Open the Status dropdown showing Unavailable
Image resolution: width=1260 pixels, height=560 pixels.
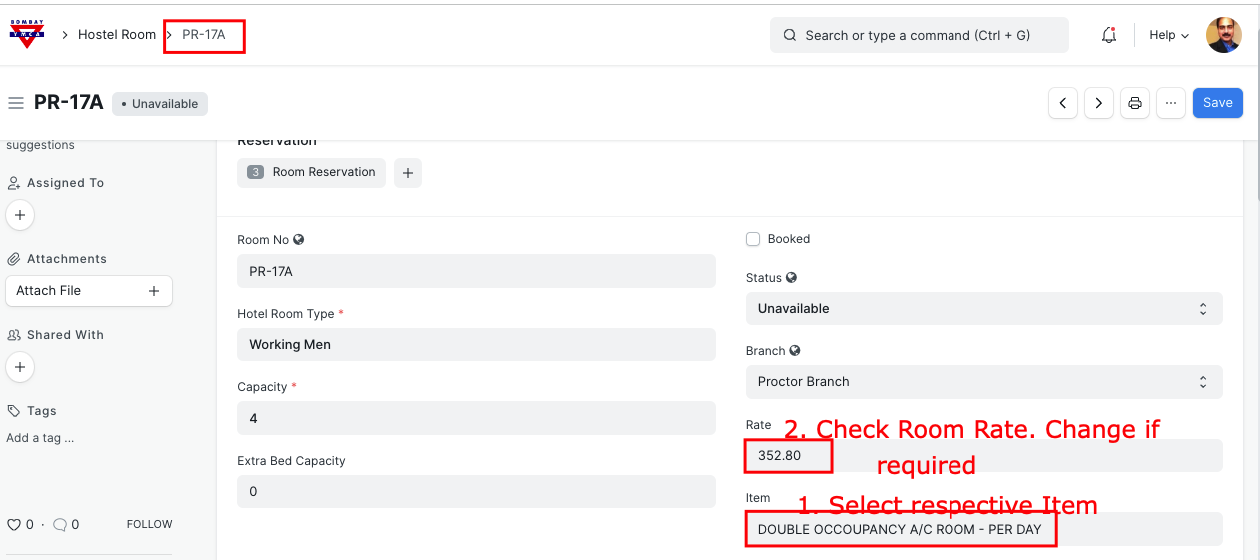click(x=983, y=309)
